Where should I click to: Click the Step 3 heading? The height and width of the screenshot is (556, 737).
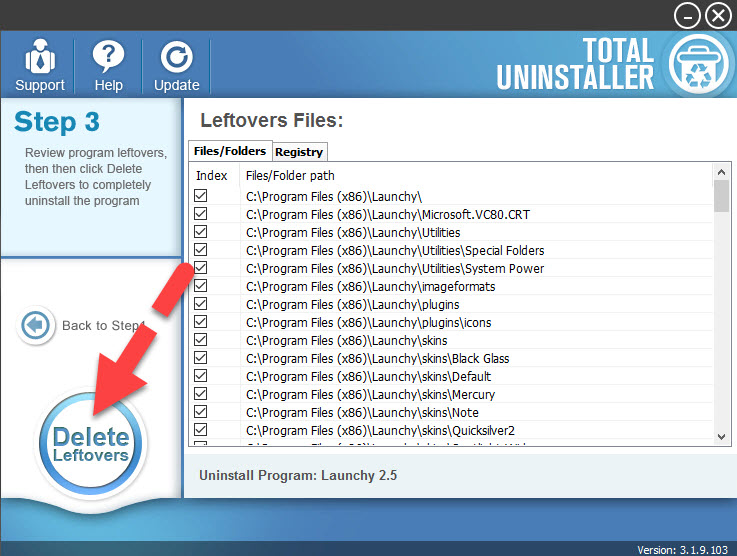[57, 122]
